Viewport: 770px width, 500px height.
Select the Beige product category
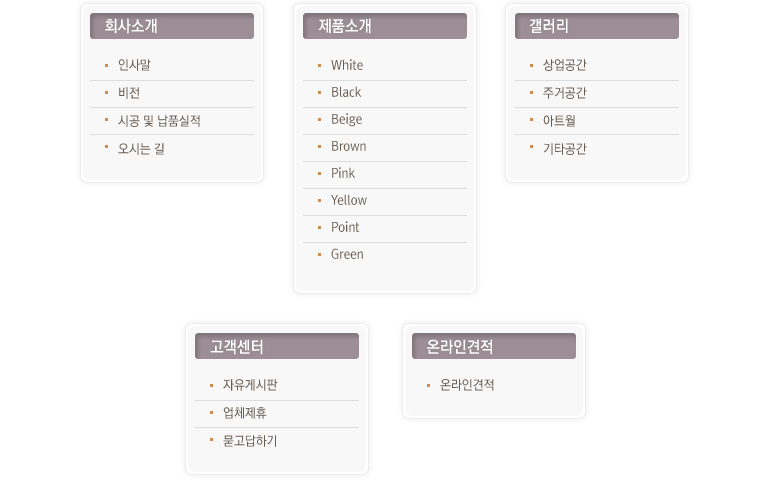pyautogui.click(x=346, y=119)
